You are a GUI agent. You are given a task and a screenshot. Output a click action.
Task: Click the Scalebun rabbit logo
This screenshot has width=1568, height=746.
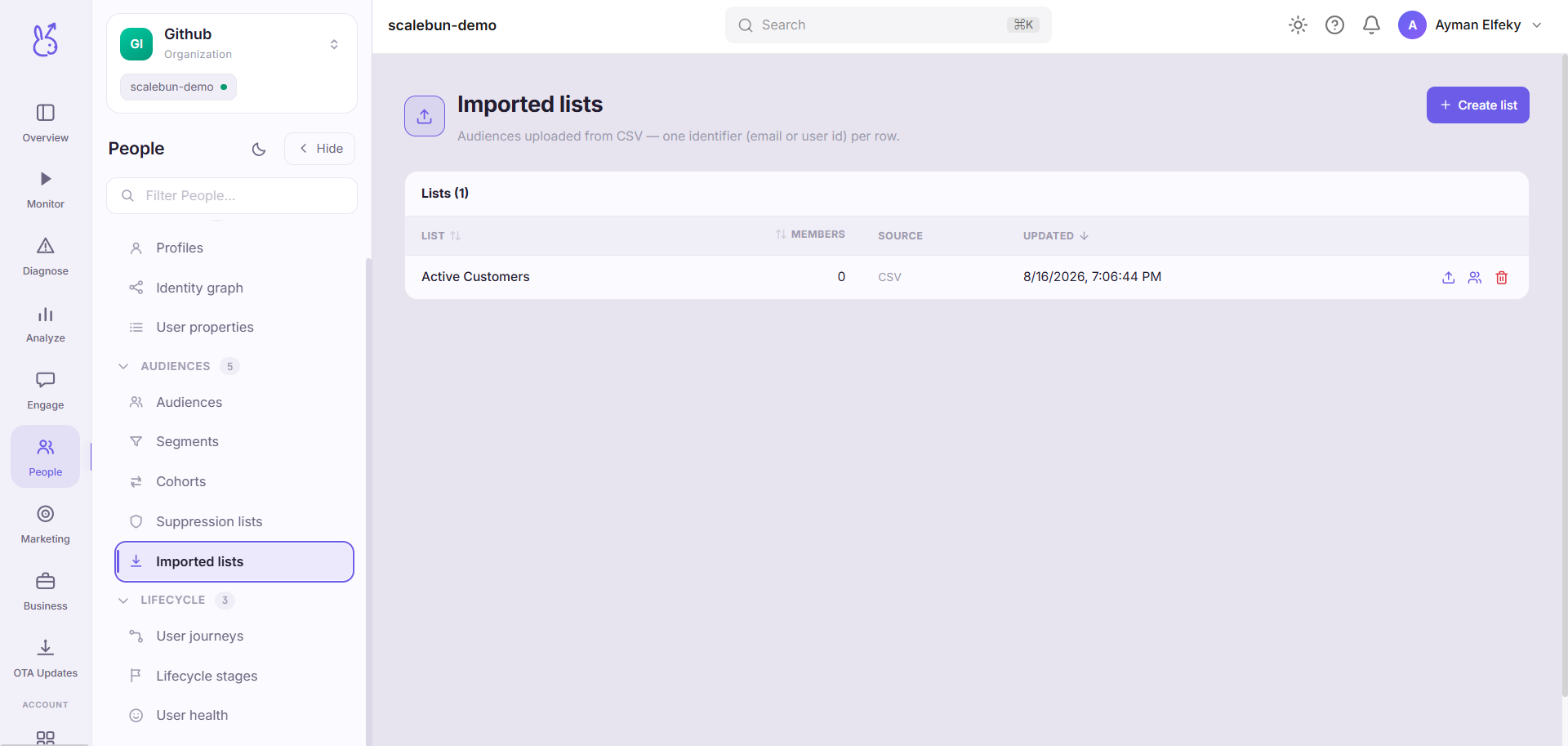[x=46, y=39]
